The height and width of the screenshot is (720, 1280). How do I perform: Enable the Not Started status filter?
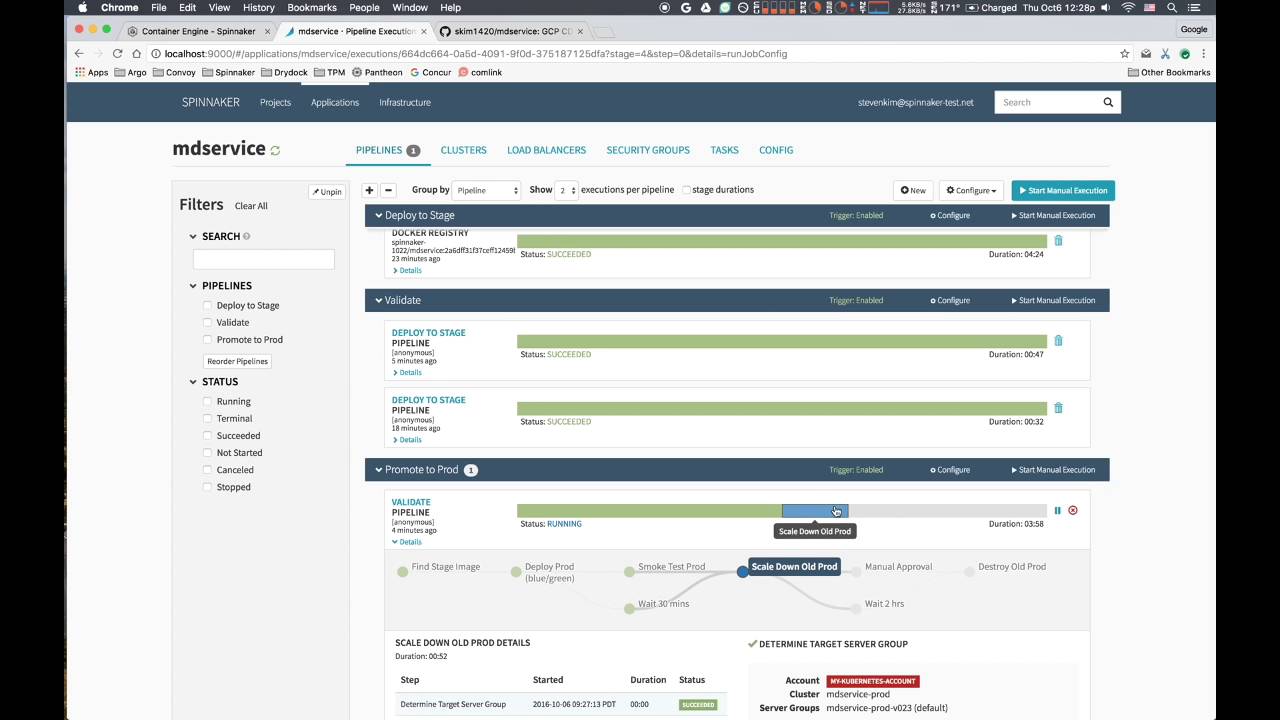click(x=208, y=452)
